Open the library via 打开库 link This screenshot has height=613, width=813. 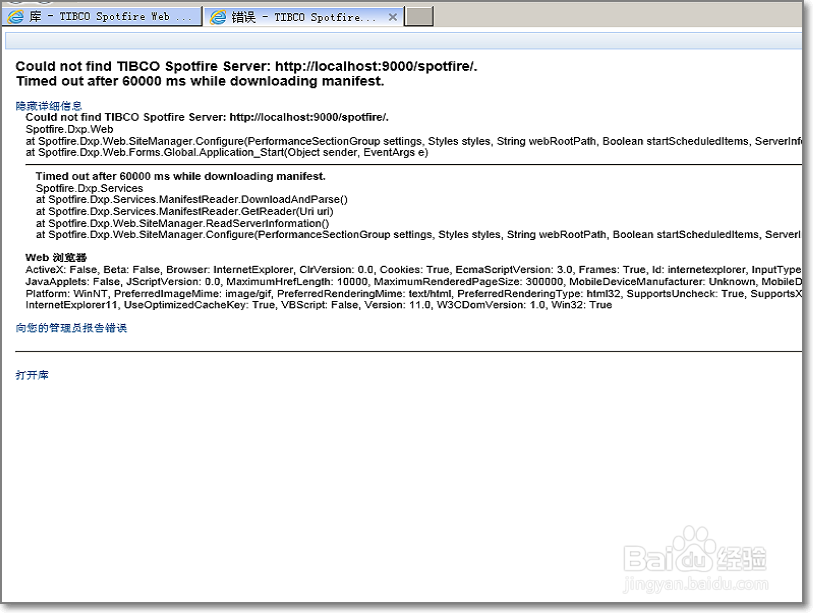click(x=32, y=375)
